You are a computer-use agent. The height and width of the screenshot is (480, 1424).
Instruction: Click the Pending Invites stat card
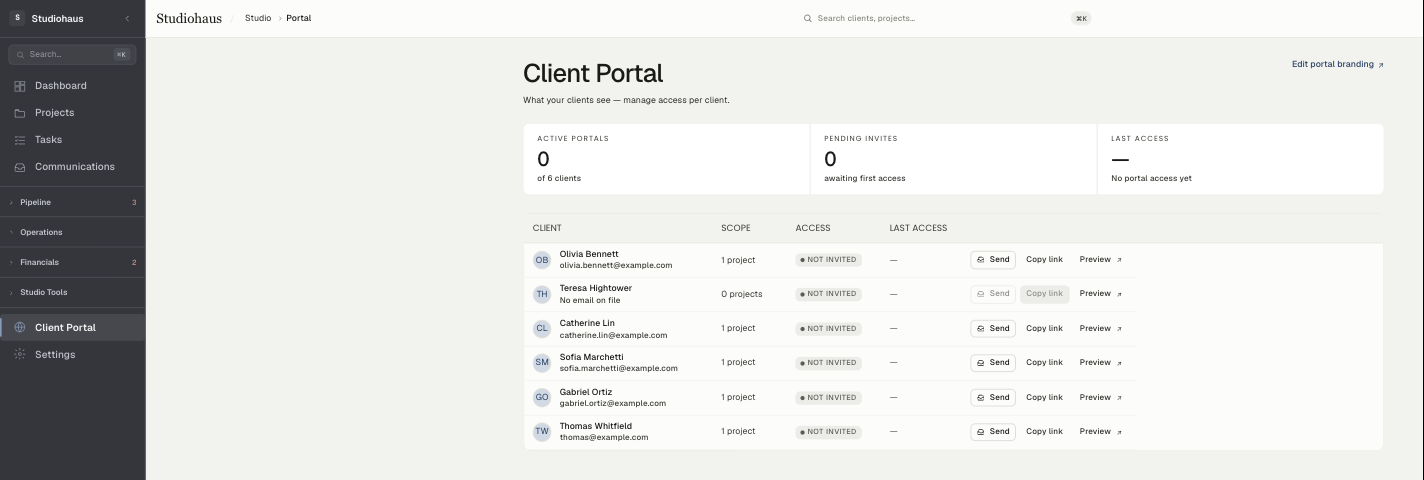coord(954,159)
